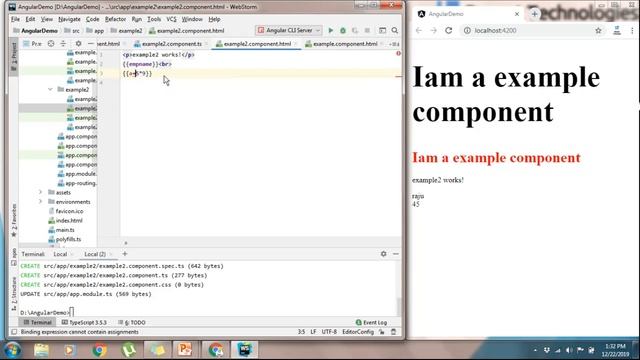This screenshot has height=360, width=640.
Task: Click the Terminal tool window button
Action: (x=38, y=322)
